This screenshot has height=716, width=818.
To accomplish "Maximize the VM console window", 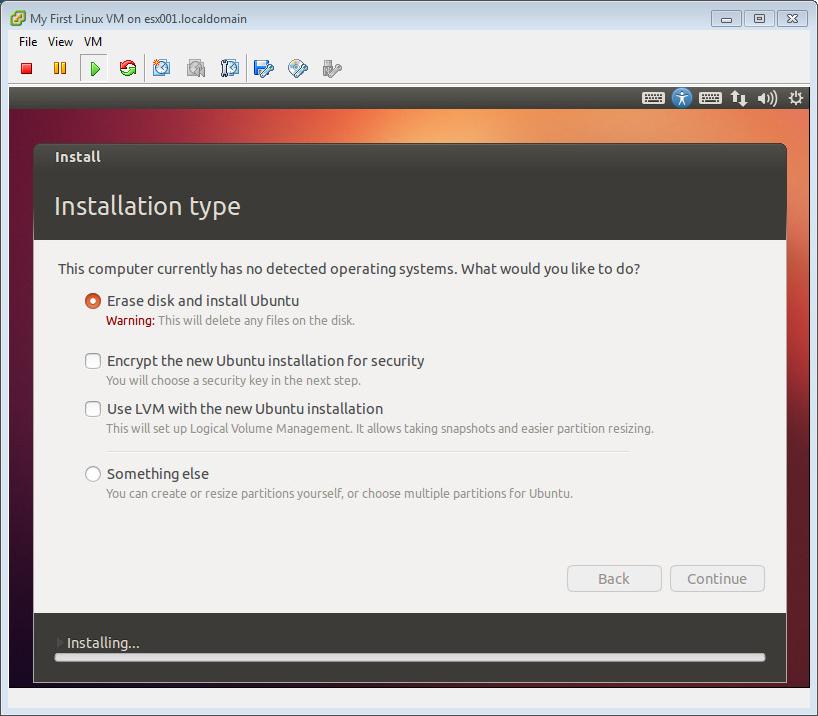I will [759, 19].
